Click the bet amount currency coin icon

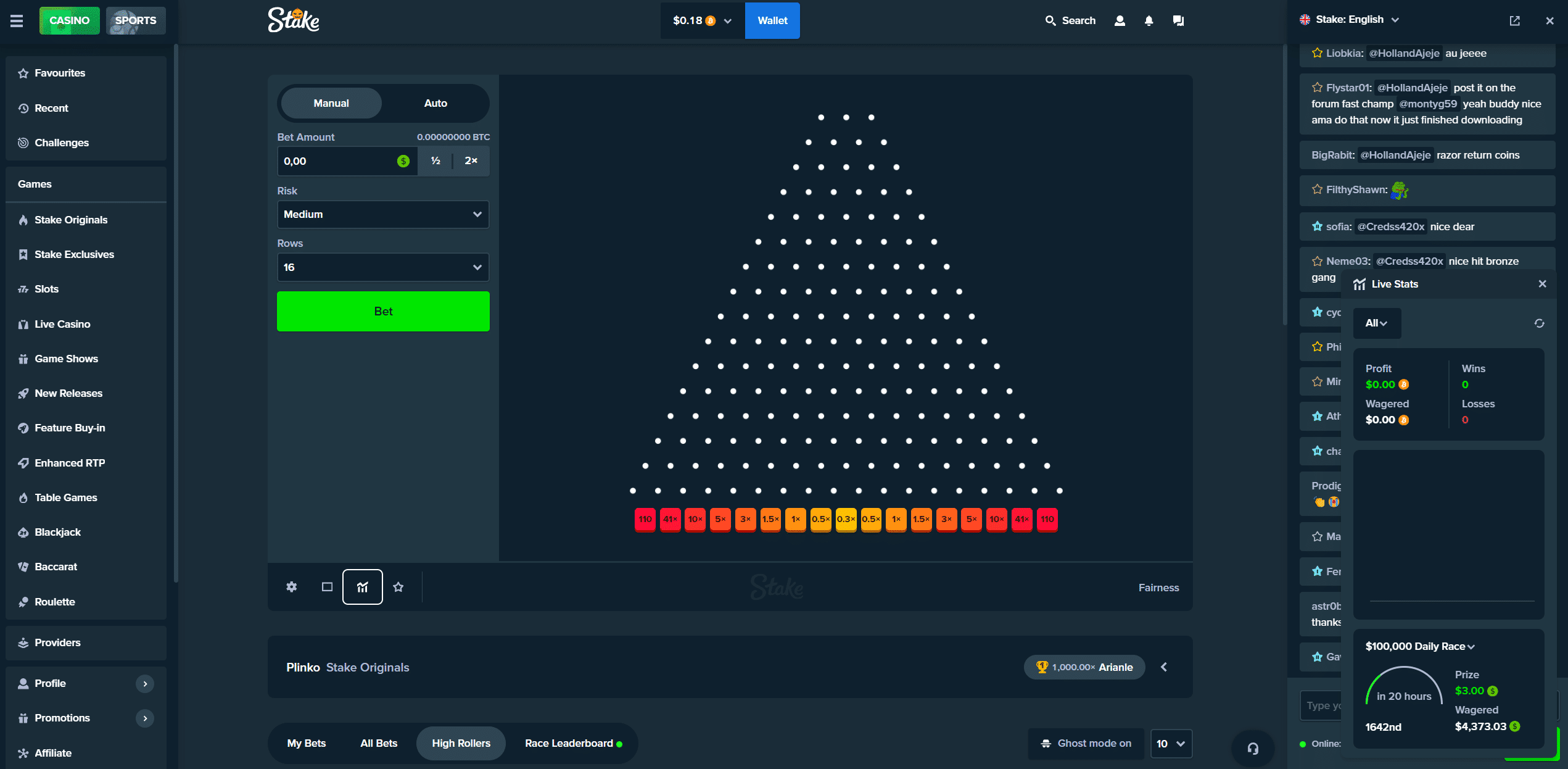[x=403, y=161]
